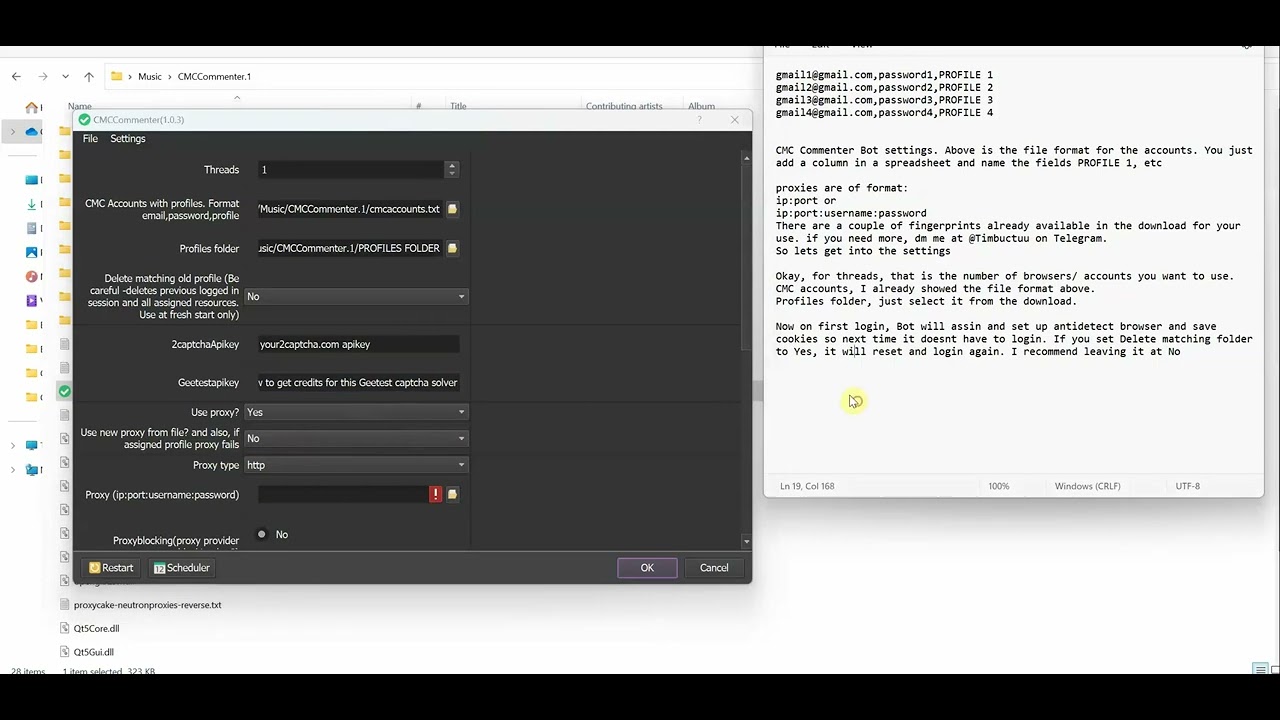Browse for the CMC accounts file
Viewport: 1280px width, 720px height.
click(452, 209)
